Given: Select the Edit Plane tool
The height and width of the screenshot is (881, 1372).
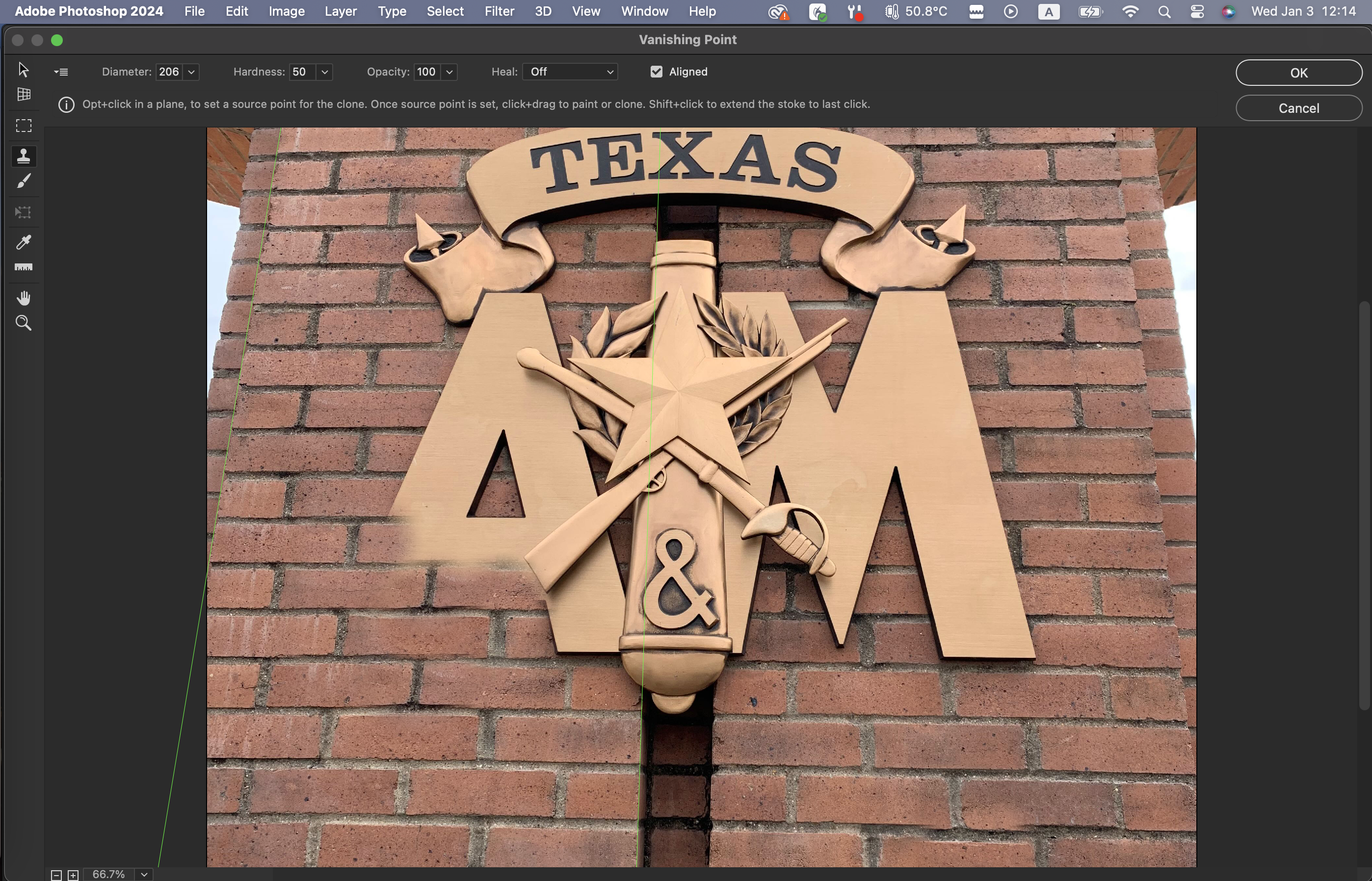Looking at the screenshot, I should coord(24,69).
